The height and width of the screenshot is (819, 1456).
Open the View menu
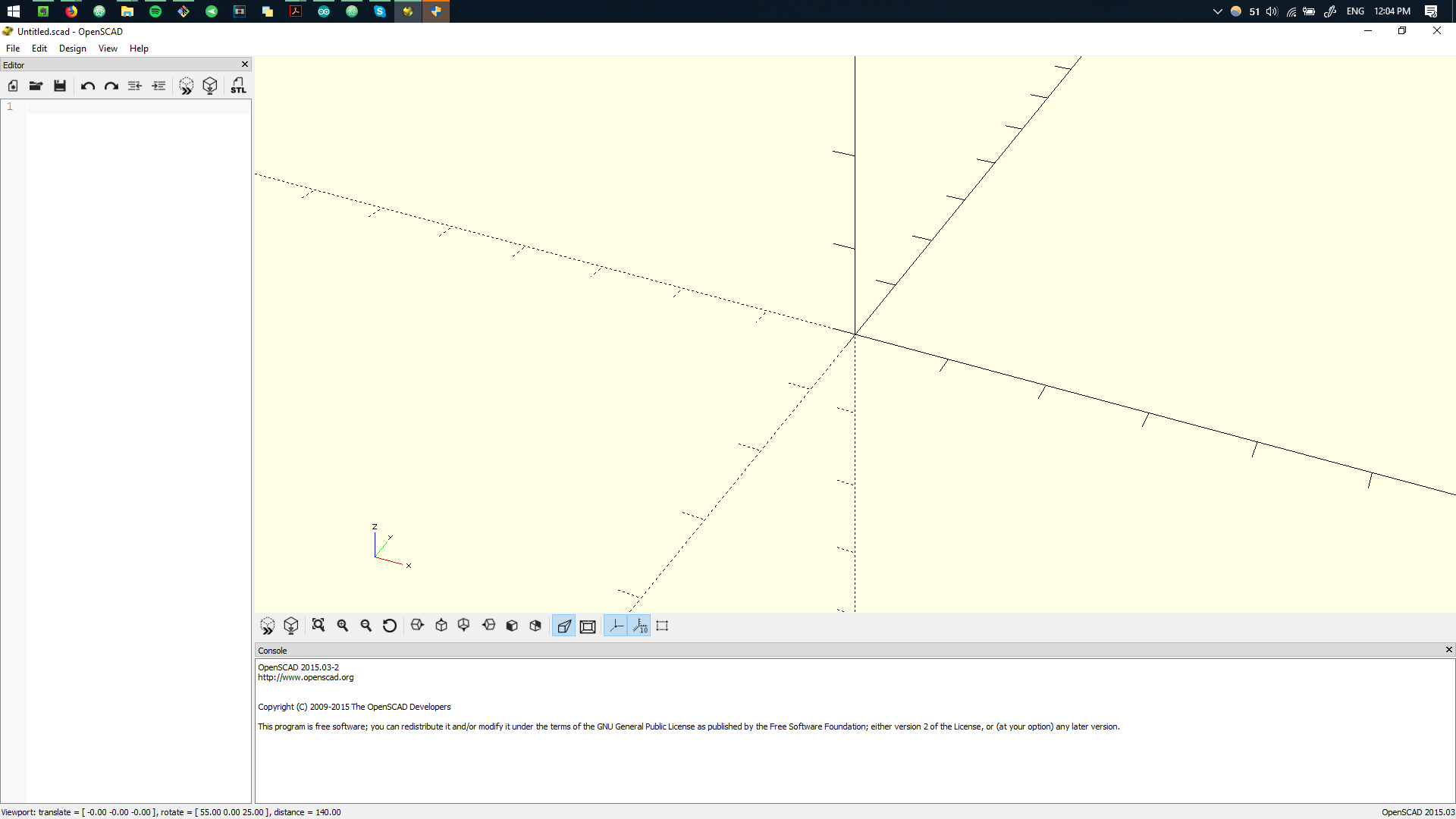pos(108,49)
